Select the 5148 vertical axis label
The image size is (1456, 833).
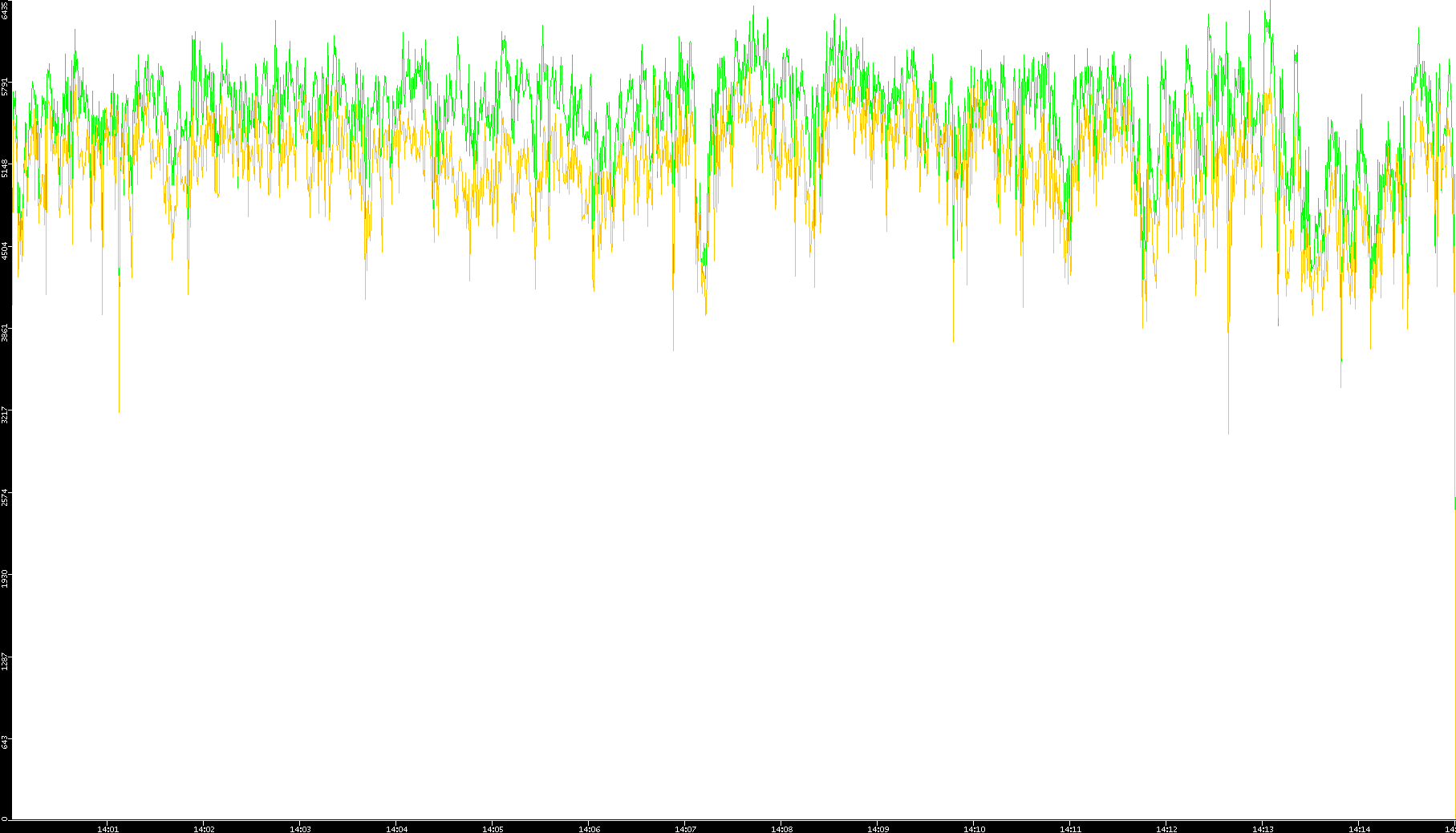pyautogui.click(x=5, y=168)
